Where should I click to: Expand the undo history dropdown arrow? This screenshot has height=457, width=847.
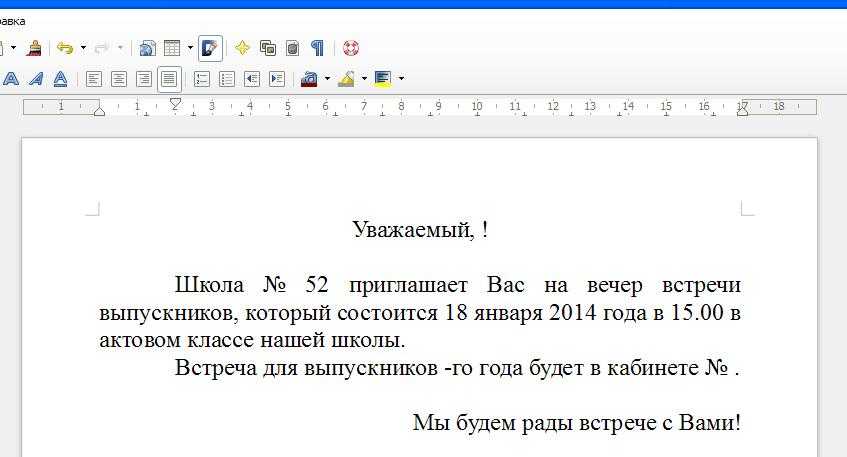coord(83,47)
